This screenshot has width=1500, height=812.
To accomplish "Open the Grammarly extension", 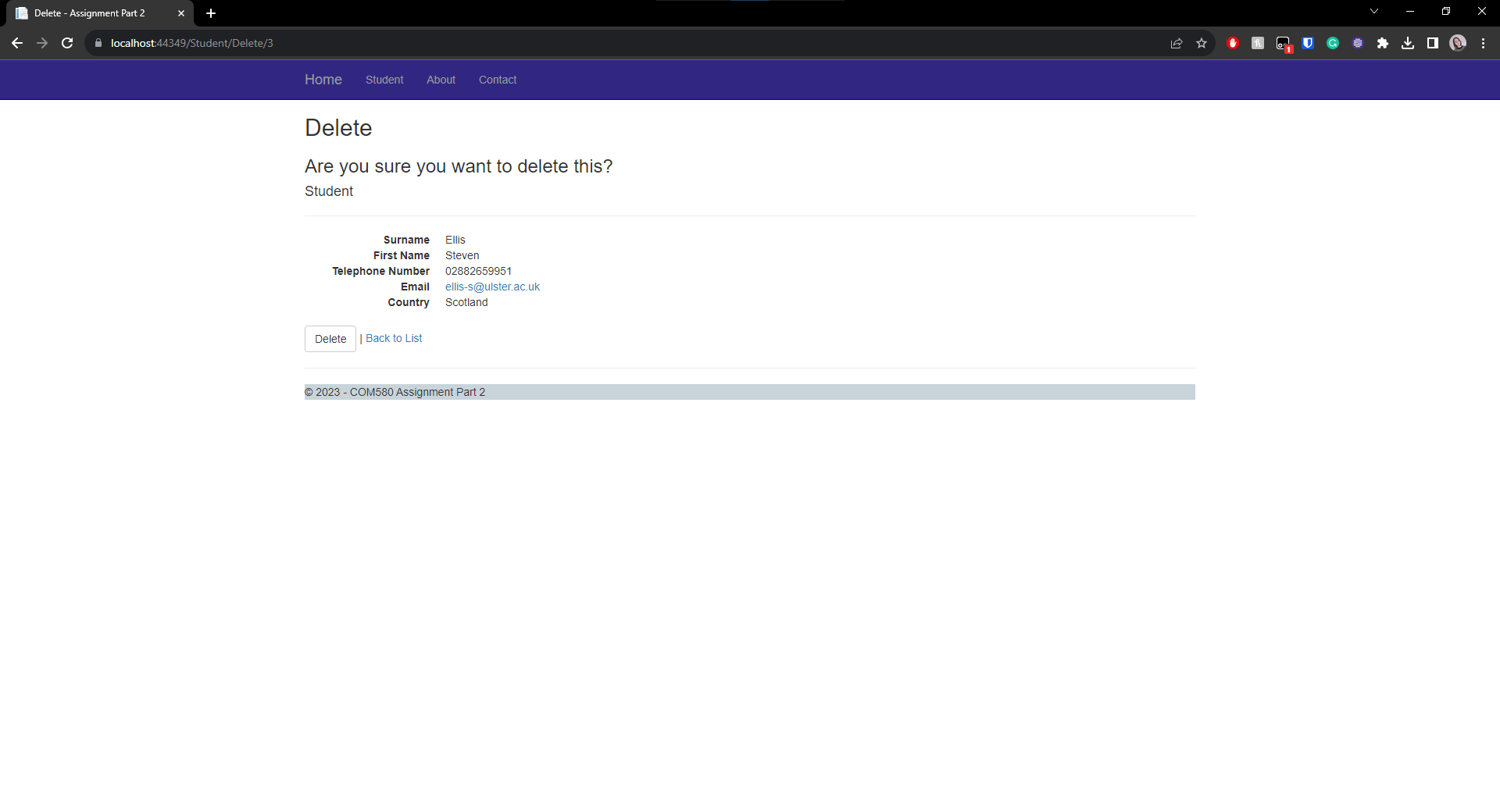I will pyautogui.click(x=1332, y=43).
